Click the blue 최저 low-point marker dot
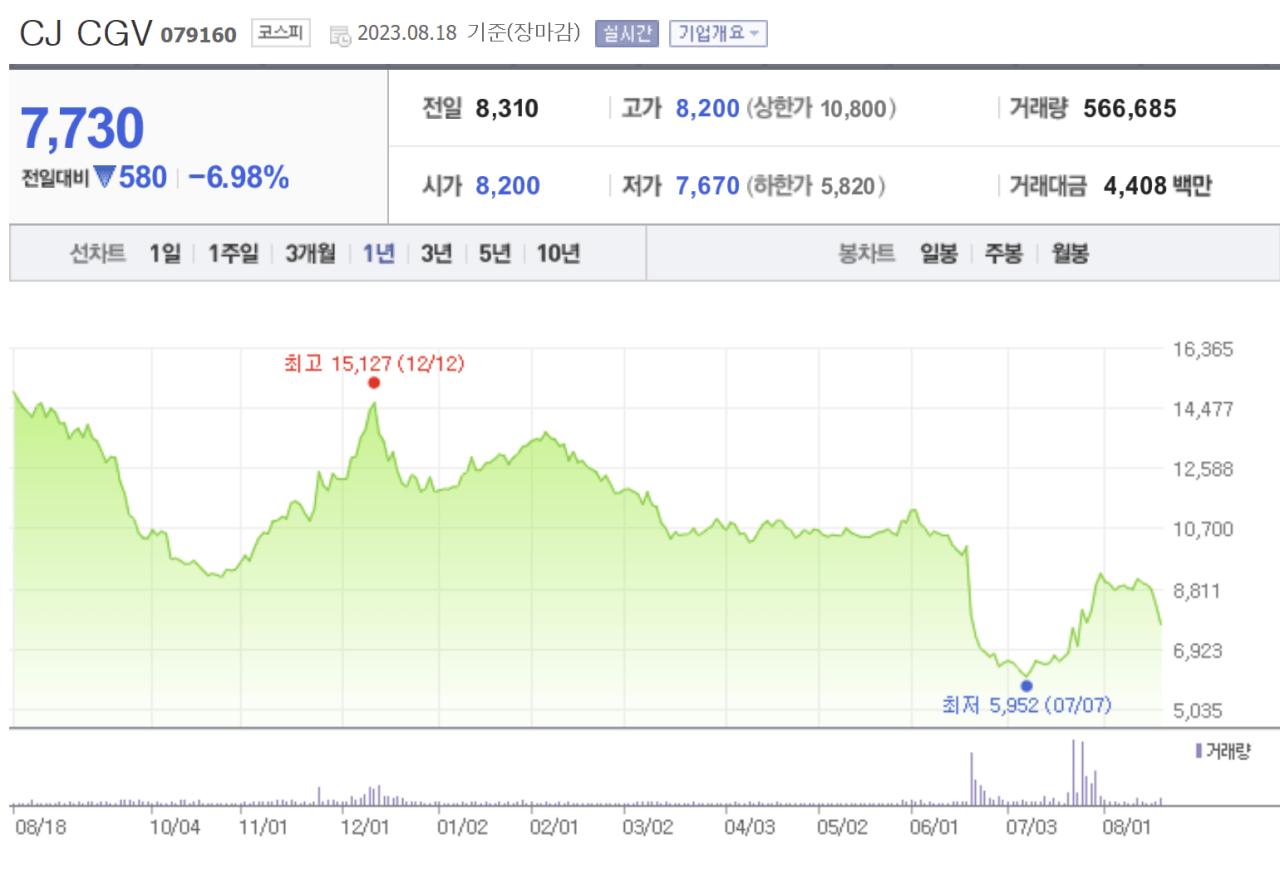Screen dimensions: 1280x869 click(1026, 685)
